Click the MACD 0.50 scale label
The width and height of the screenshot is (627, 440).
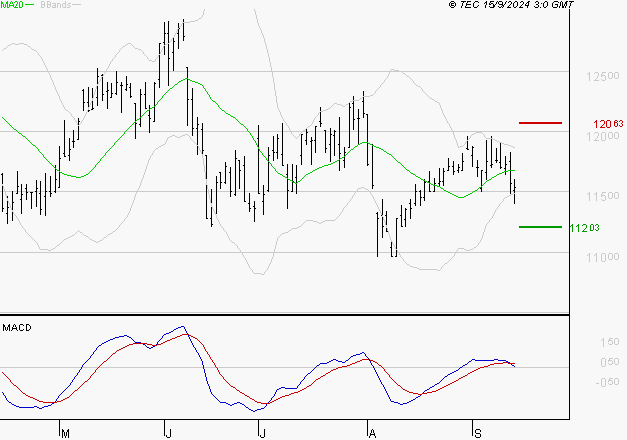[609, 362]
